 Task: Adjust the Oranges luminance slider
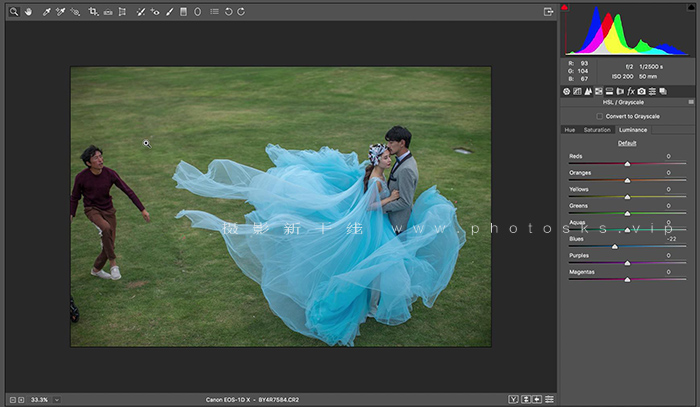627,180
